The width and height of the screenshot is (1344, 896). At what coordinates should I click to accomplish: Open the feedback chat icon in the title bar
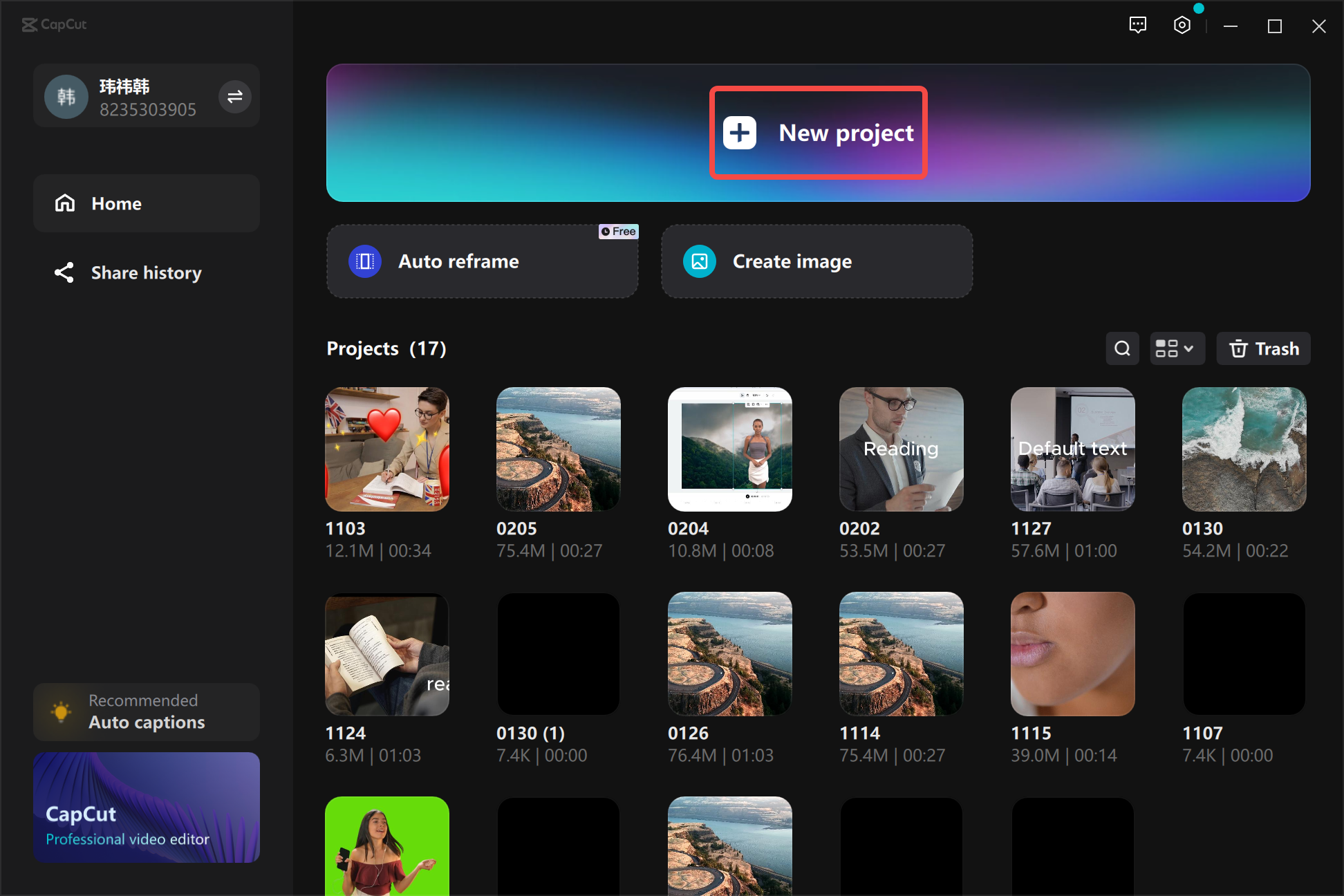click(x=1138, y=25)
